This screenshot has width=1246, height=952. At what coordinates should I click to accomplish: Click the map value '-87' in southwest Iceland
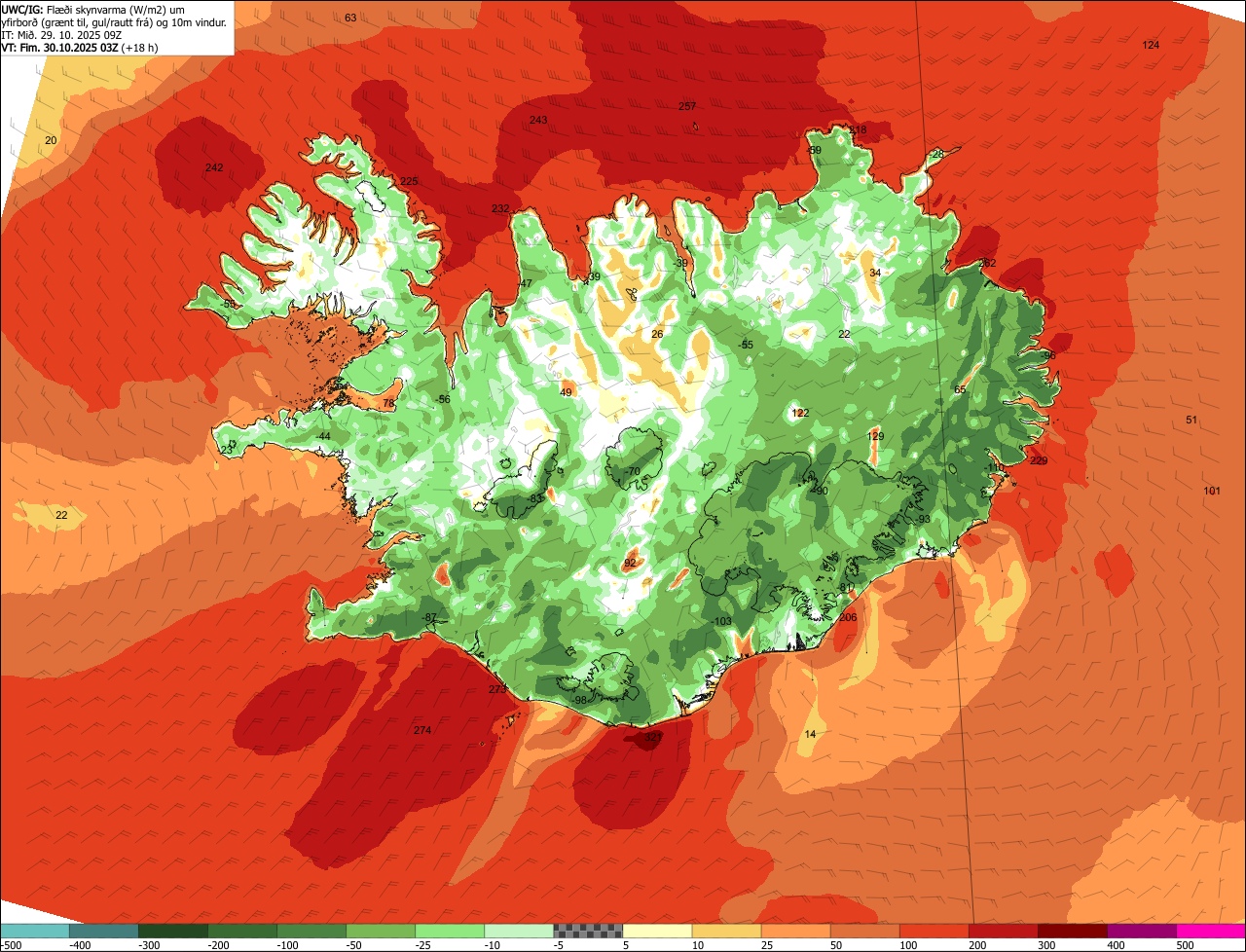coord(428,618)
